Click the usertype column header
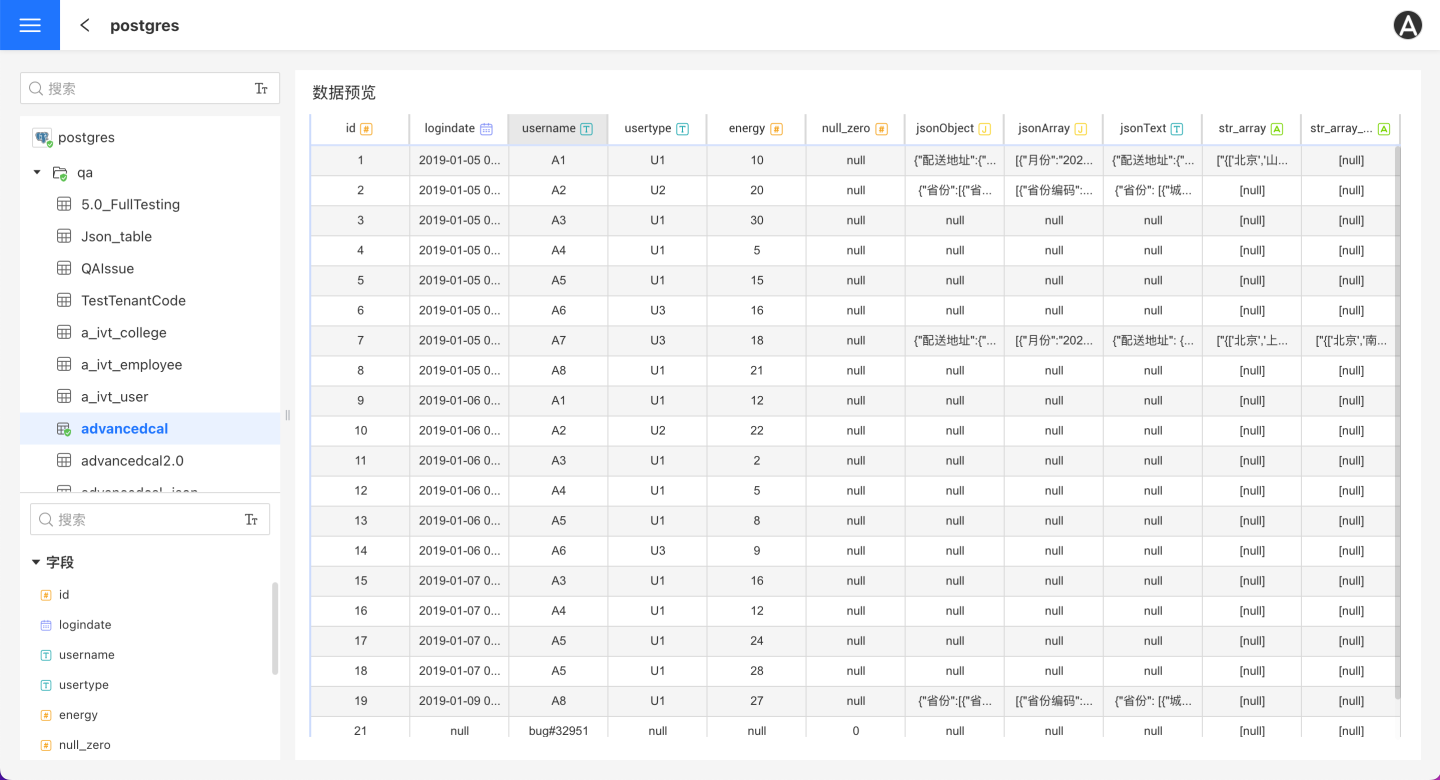Screen dimensions: 1440x780 click(648, 129)
